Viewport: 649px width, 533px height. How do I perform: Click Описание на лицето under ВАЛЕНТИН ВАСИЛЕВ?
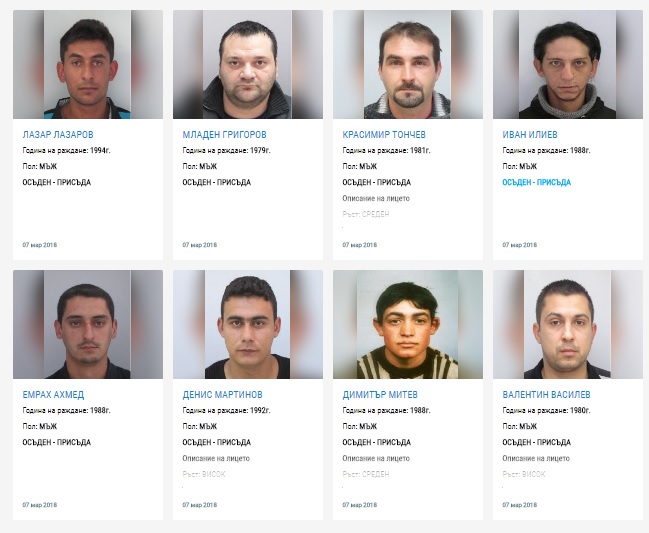(x=536, y=458)
